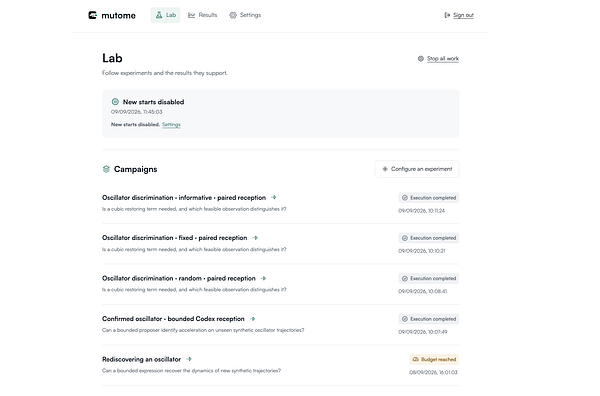Click description under Confirmed oscillator campaign

tap(203, 330)
